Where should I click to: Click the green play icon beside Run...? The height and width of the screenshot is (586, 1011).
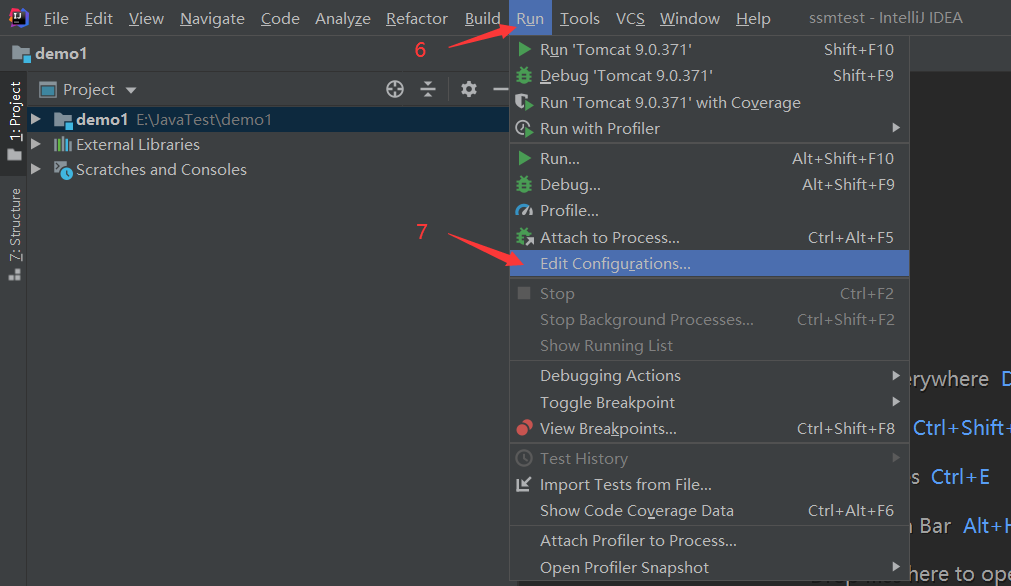coord(525,159)
